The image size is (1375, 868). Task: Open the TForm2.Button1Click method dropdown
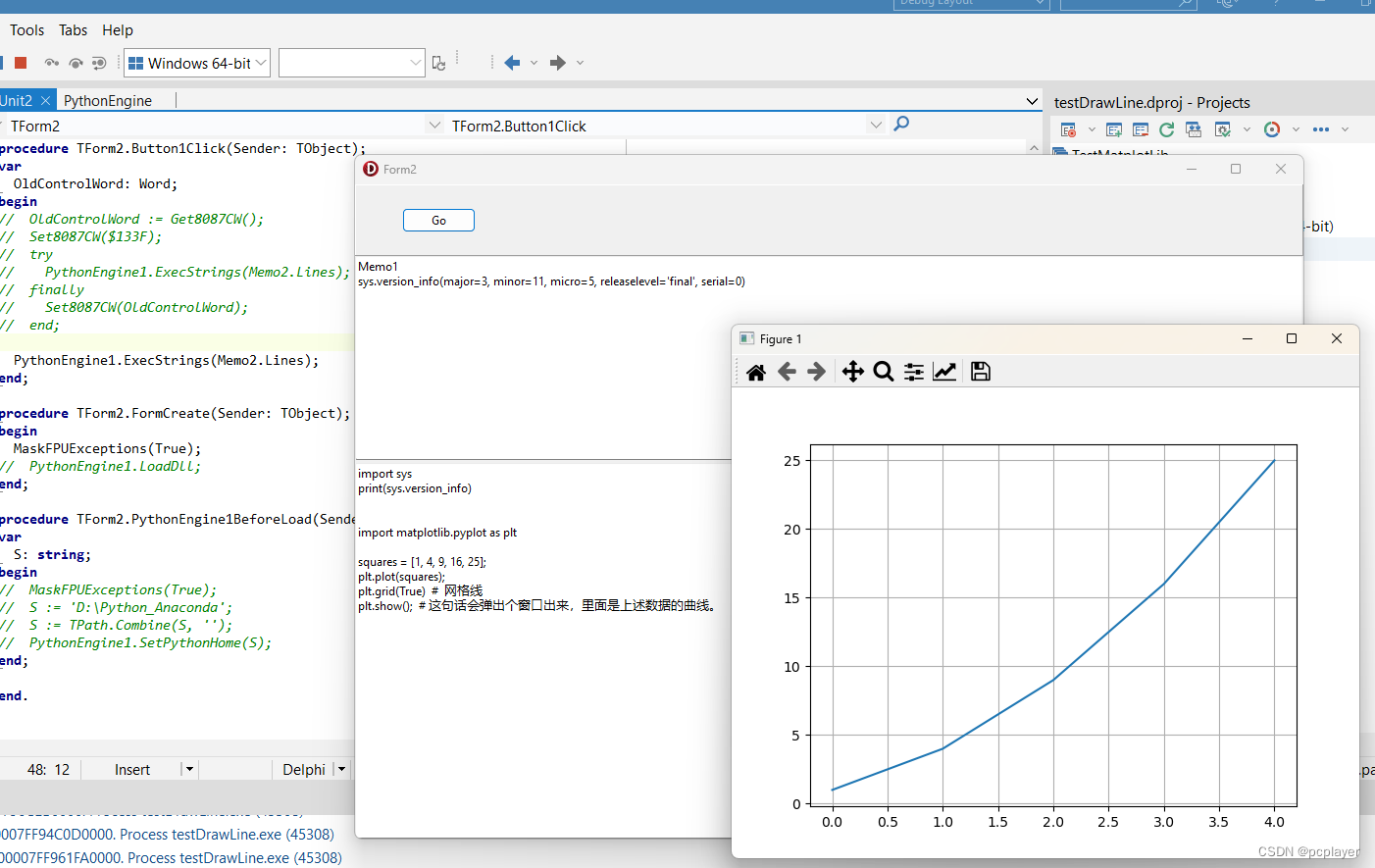point(876,126)
